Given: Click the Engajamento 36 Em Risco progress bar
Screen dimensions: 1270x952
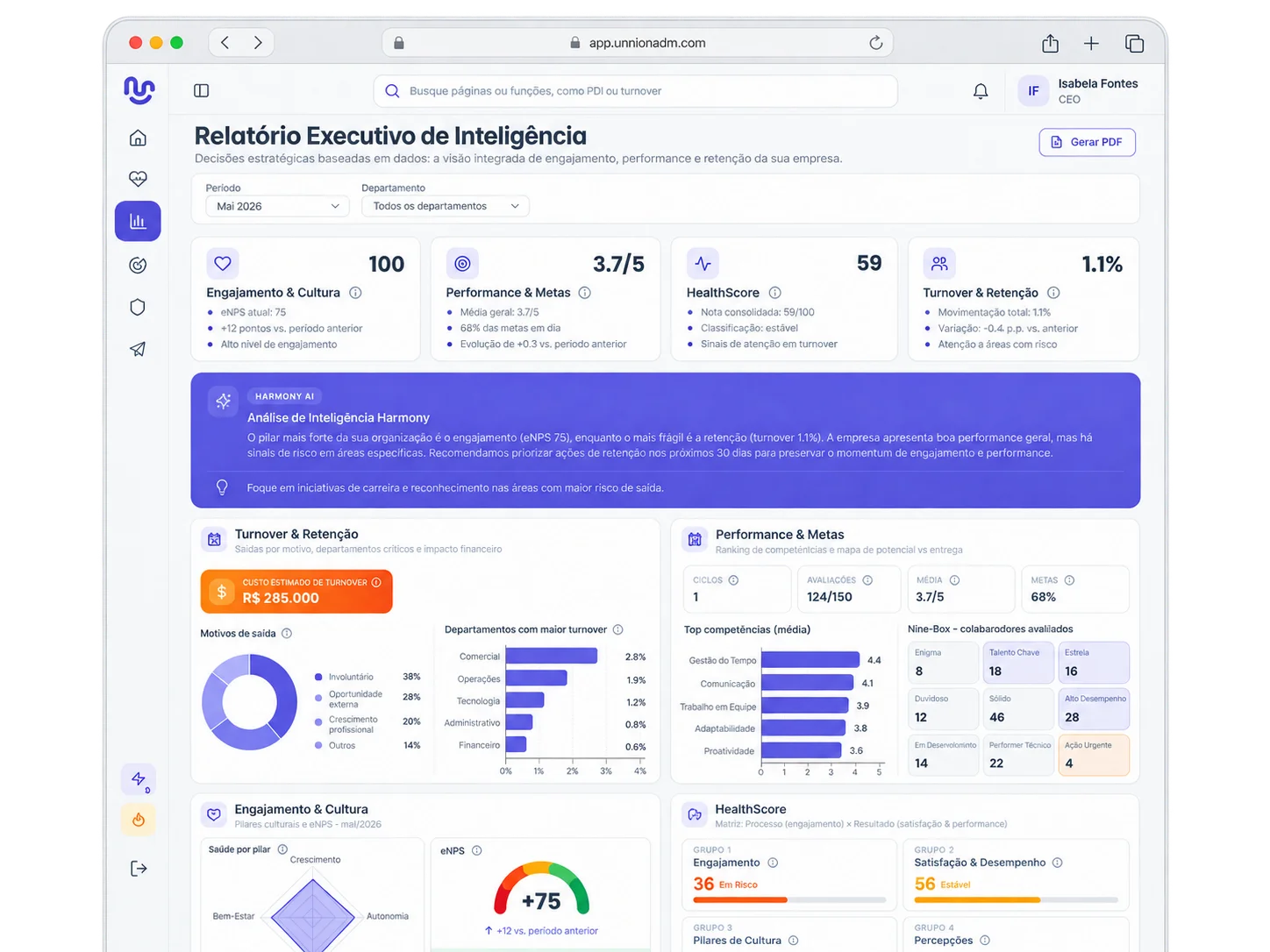Looking at the screenshot, I should [789, 899].
